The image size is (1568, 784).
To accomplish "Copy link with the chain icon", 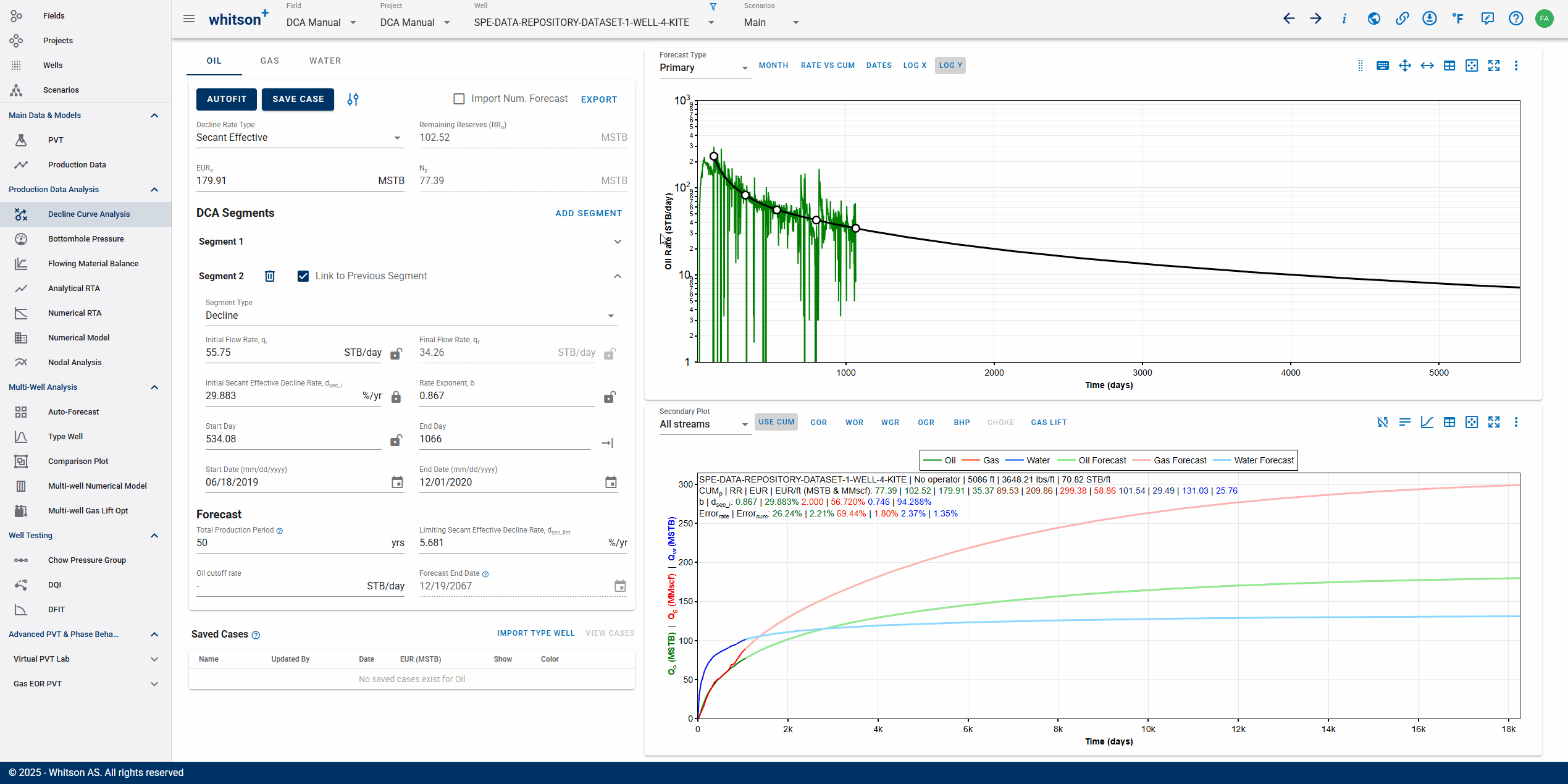I will click(x=1402, y=19).
